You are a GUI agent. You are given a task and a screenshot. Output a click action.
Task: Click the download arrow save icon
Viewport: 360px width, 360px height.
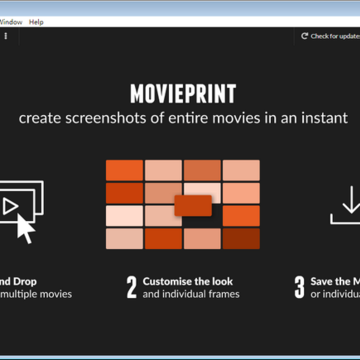345,205
